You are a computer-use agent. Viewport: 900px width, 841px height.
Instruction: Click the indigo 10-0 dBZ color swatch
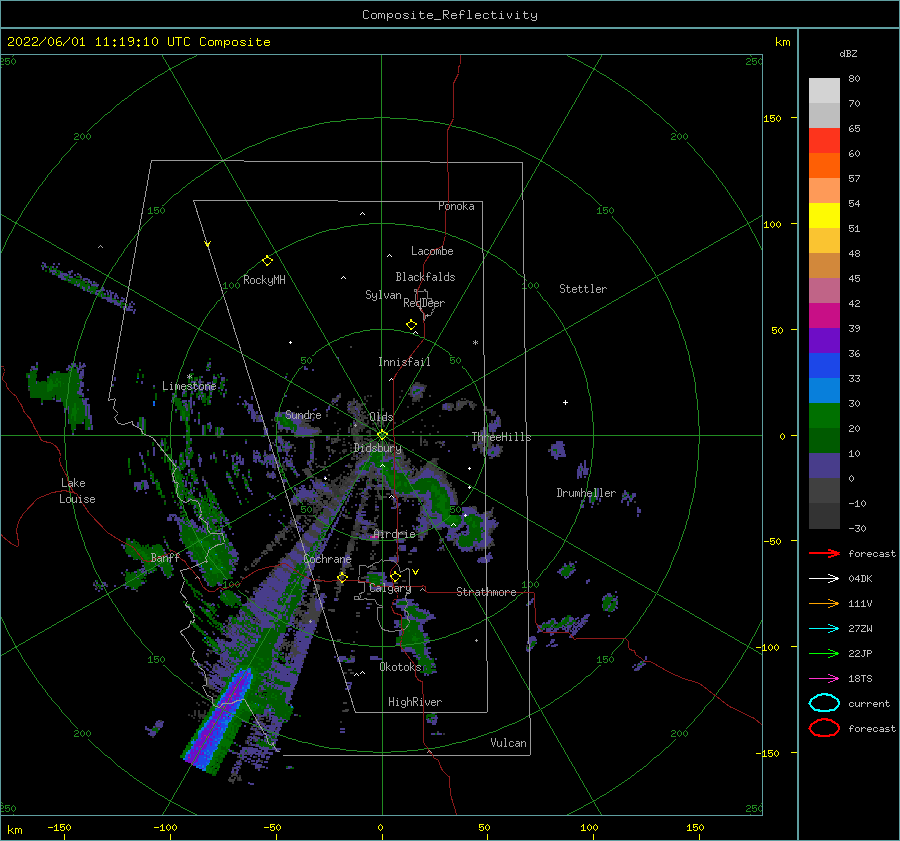824,466
